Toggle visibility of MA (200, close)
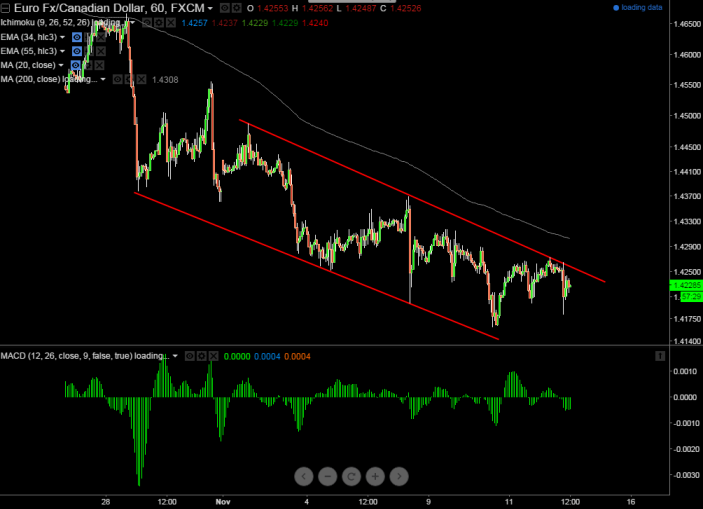 point(117,79)
